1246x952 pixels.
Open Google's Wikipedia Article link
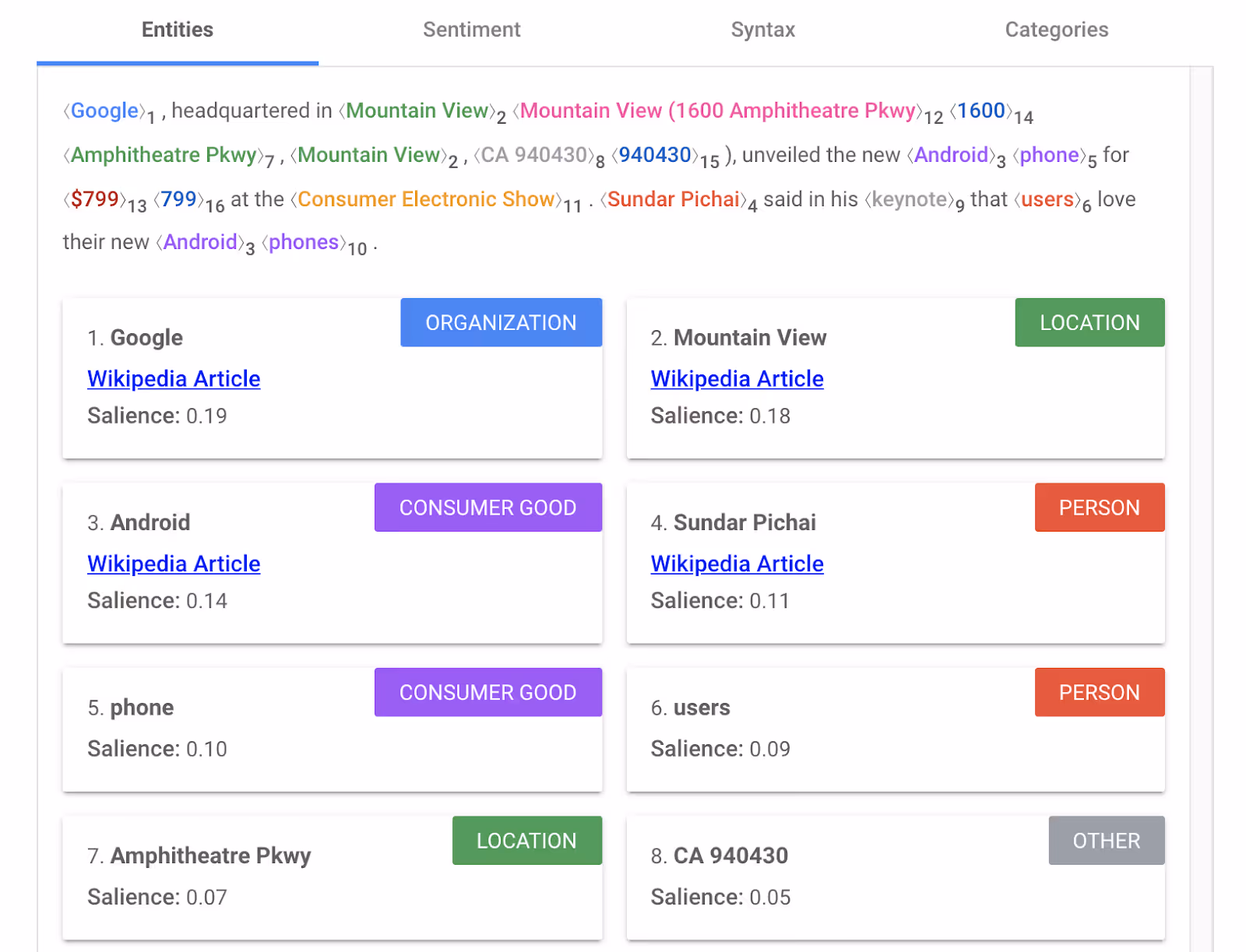(x=174, y=378)
